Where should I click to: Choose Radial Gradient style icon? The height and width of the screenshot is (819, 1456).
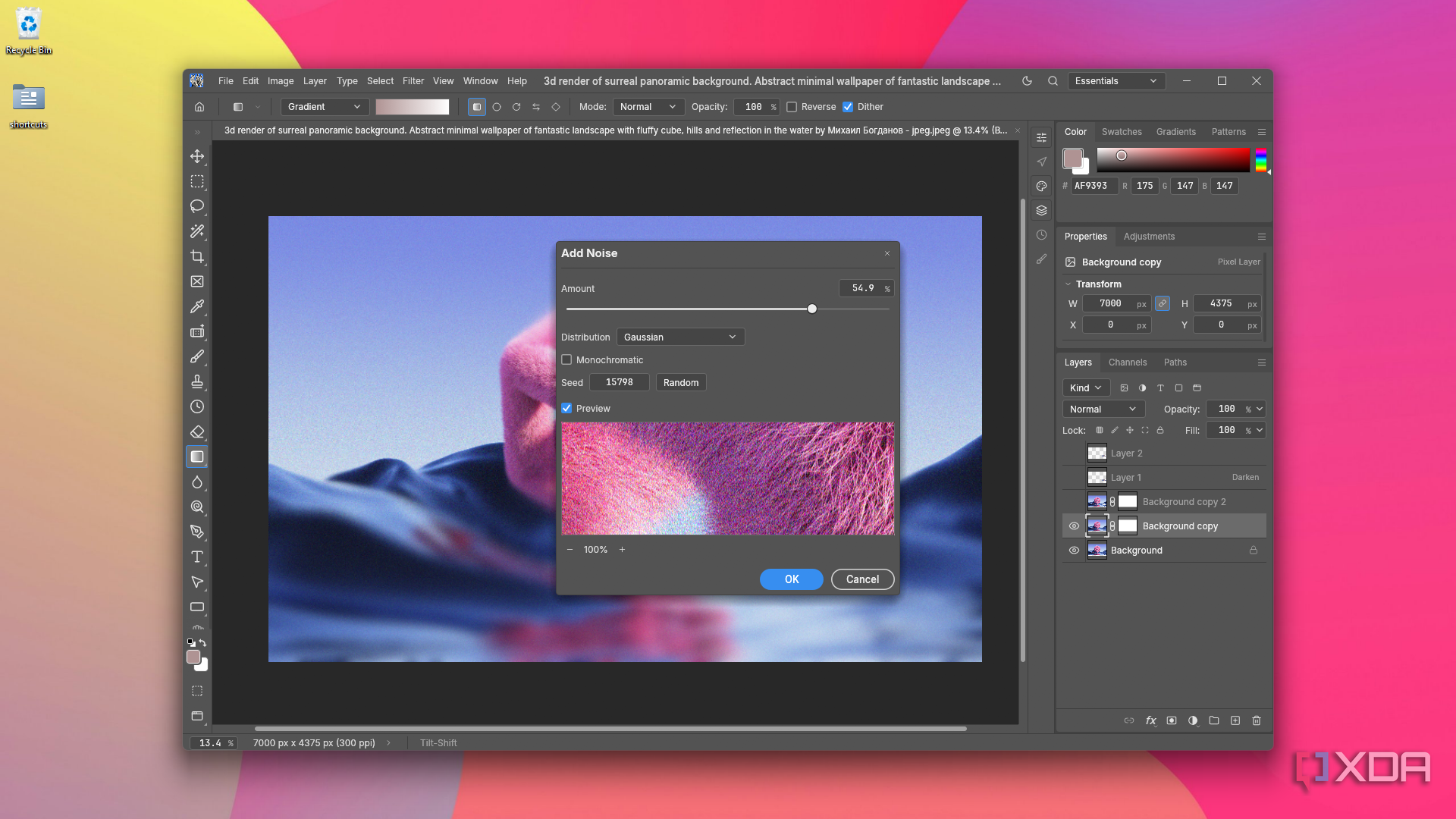(x=497, y=107)
